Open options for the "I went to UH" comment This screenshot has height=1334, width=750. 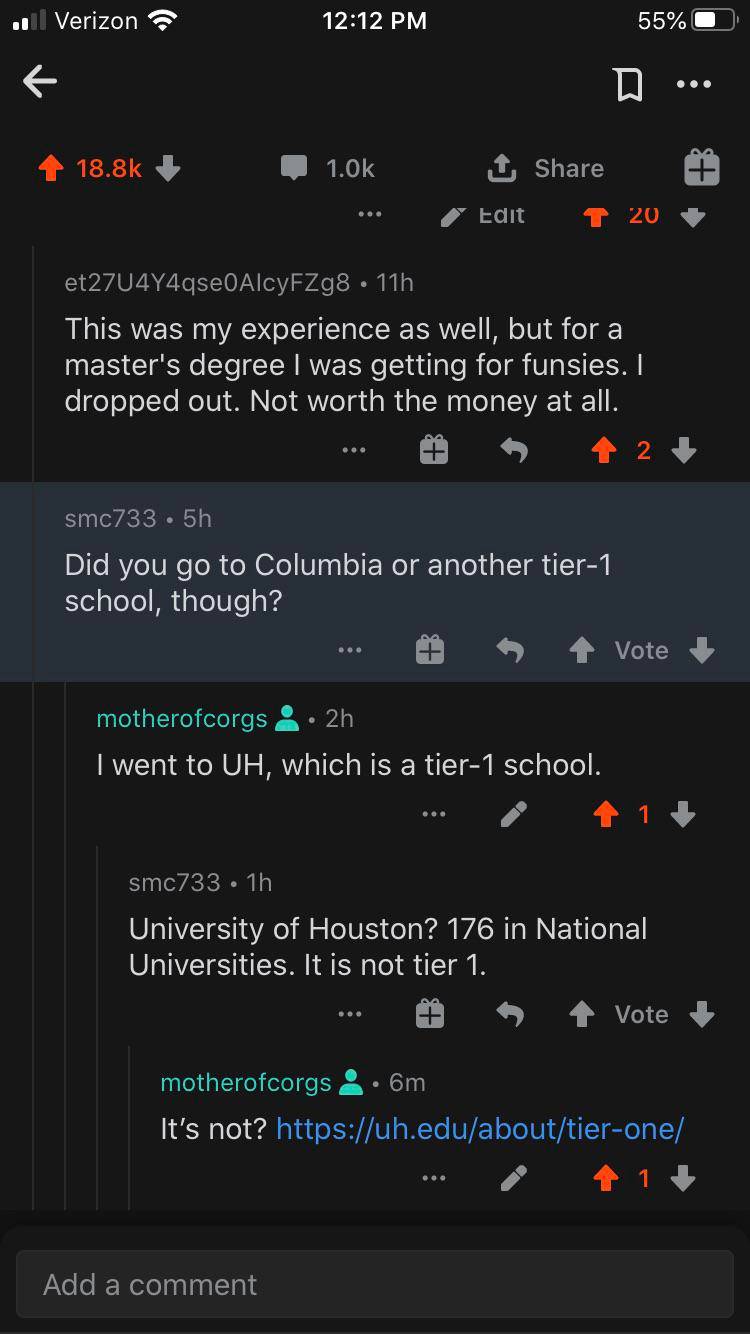pos(432,816)
